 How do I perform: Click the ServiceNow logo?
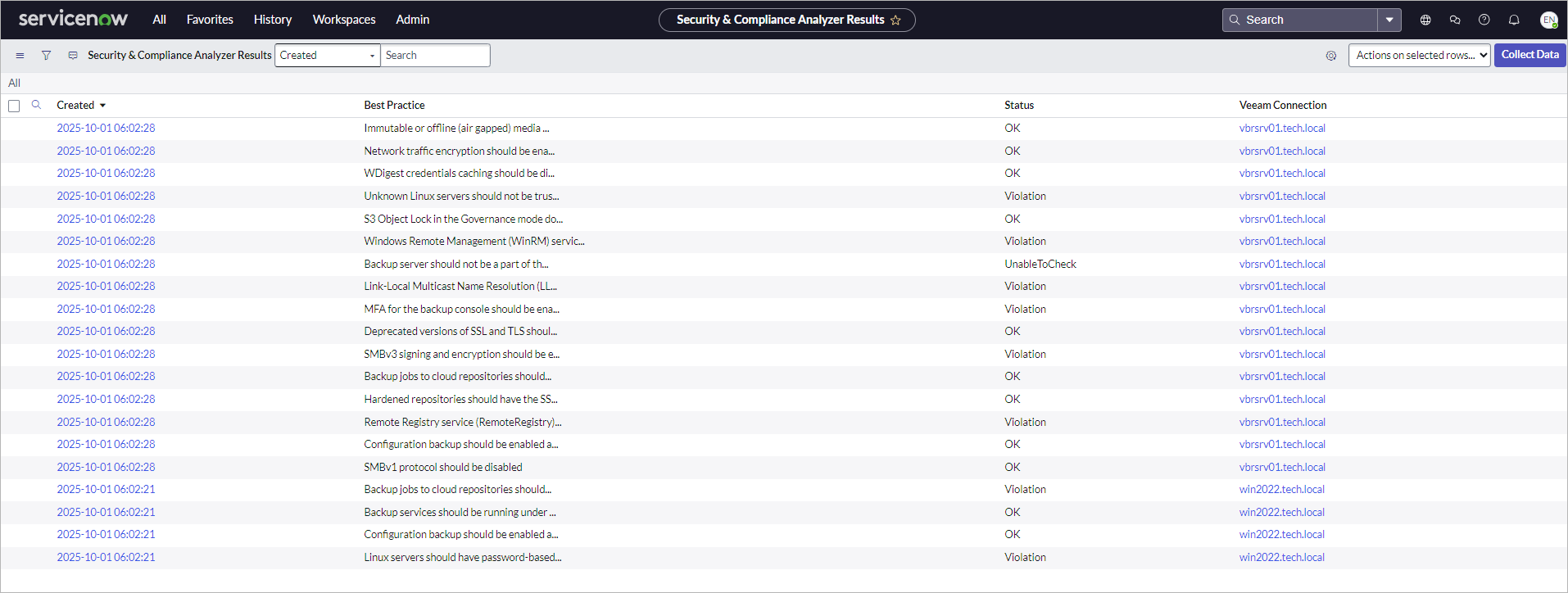point(73,19)
